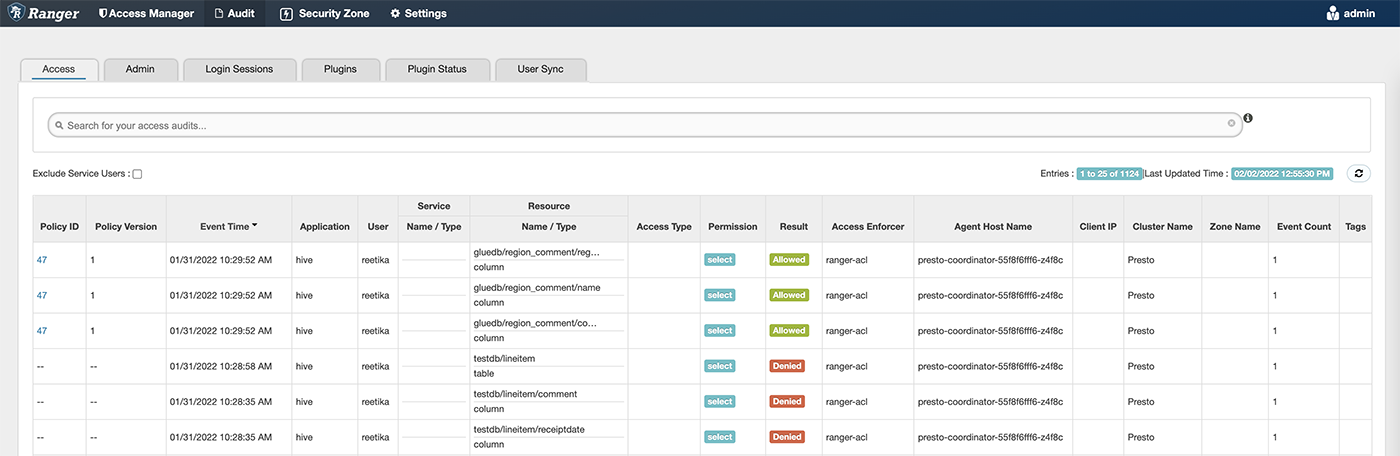Switch to the Admin tab
Screen dimensions: 1400x456
[x=140, y=69]
